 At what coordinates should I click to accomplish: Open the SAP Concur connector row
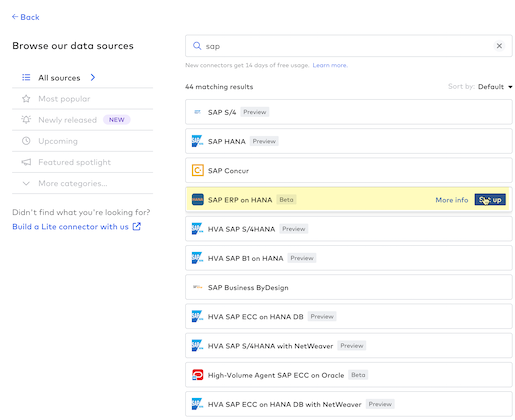coord(349,170)
